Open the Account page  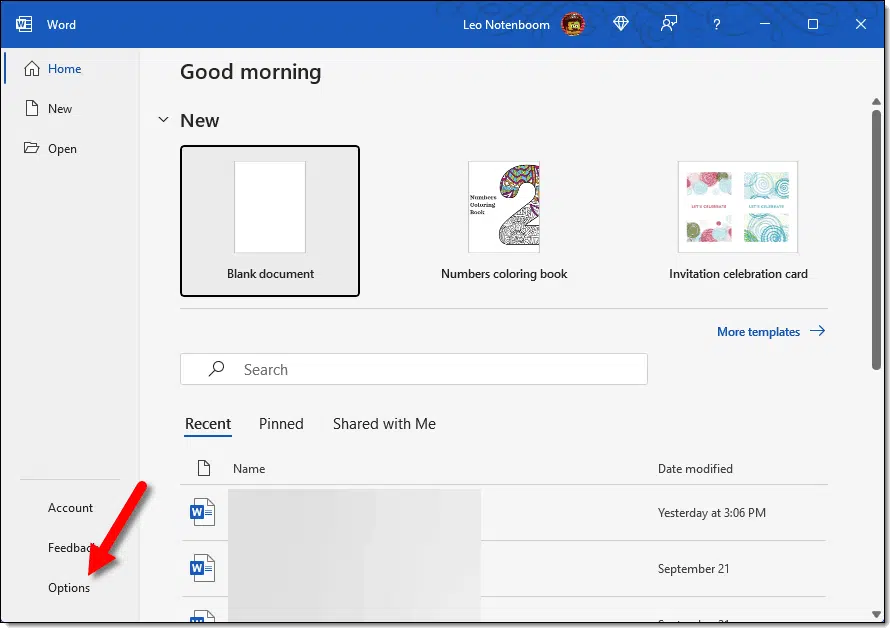pos(70,507)
